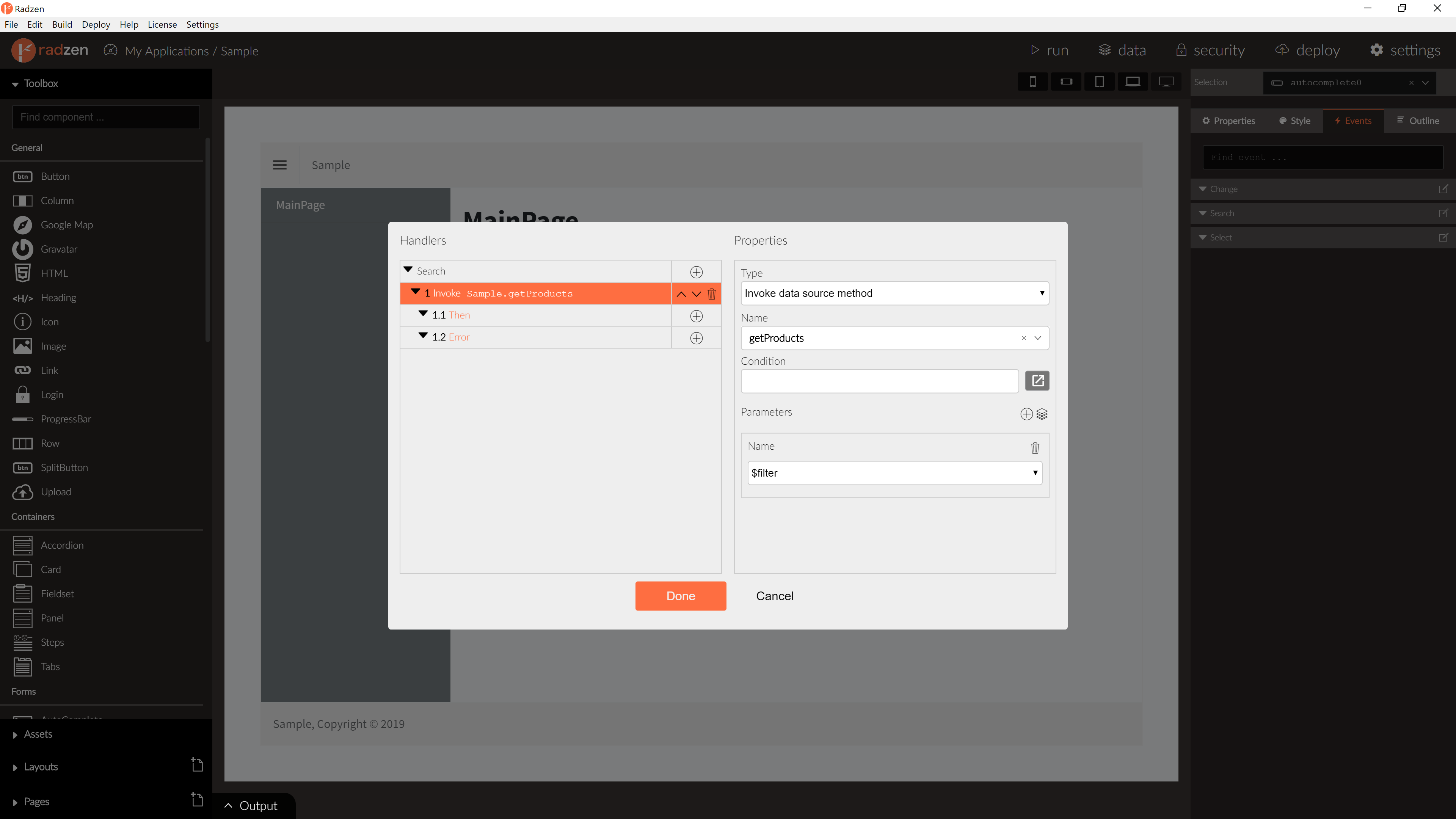
Task: Delete the $filter parameter with trash icon
Action: 1035,448
